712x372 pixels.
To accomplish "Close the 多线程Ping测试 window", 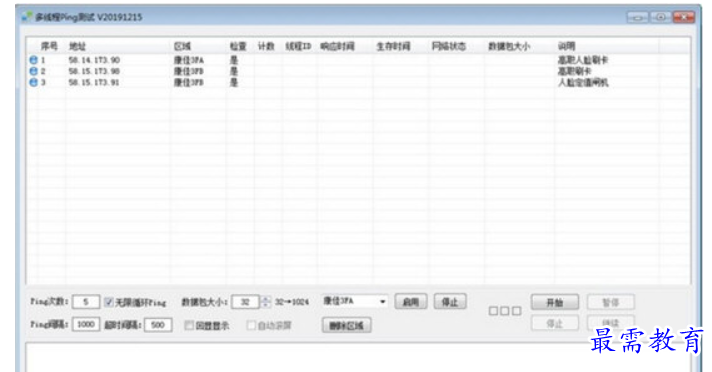I will (684, 17).
